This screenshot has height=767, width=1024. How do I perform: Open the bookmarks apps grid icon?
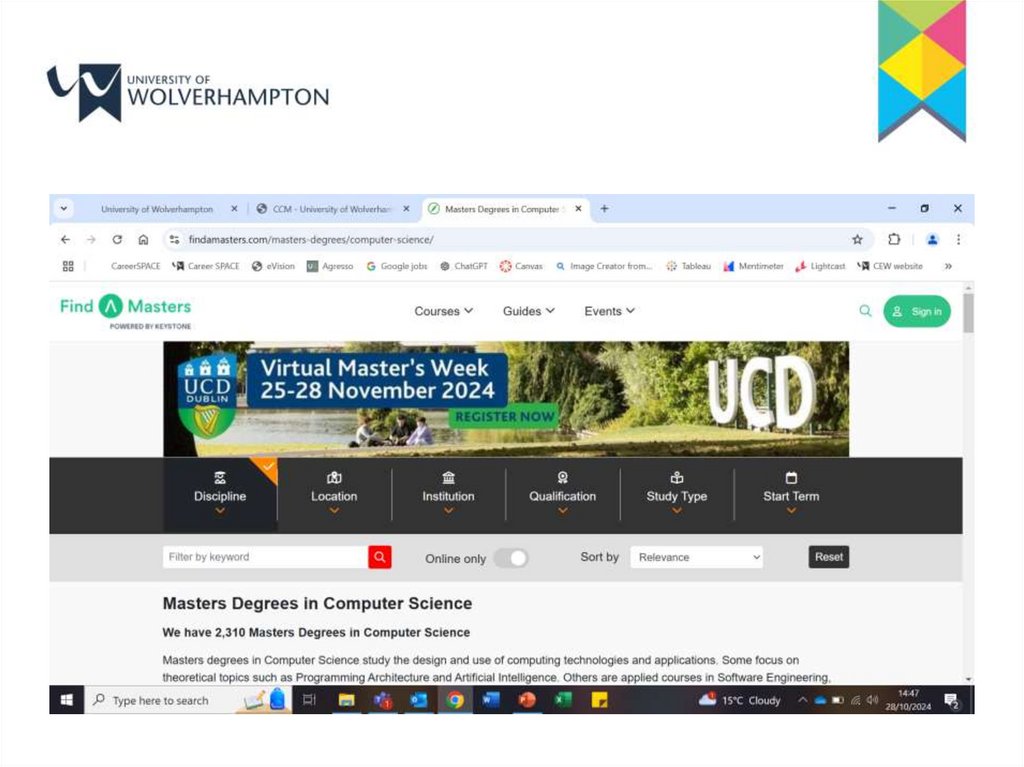tap(68, 266)
